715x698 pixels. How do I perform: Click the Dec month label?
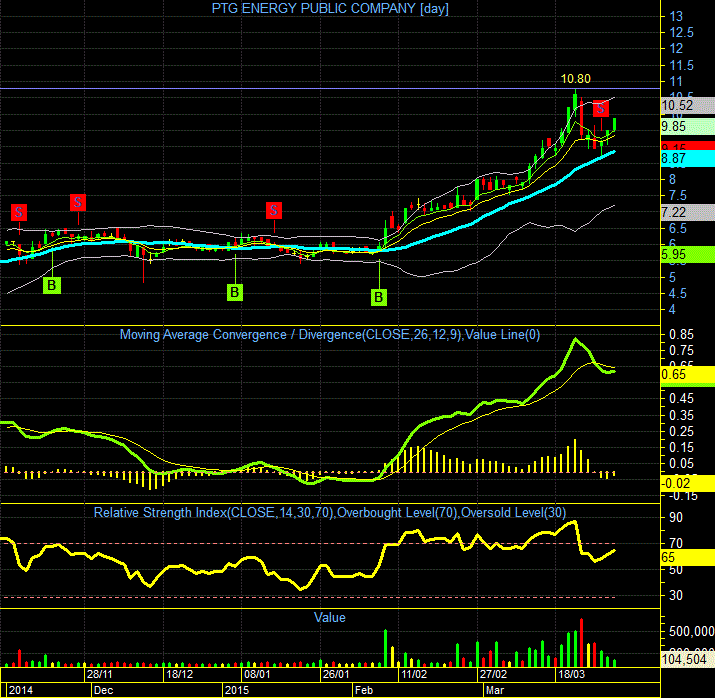click(x=104, y=690)
